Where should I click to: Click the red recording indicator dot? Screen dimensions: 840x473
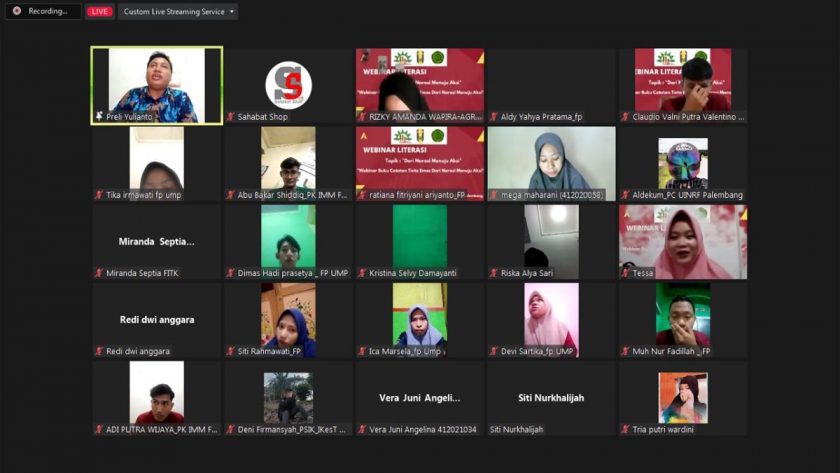[16, 11]
